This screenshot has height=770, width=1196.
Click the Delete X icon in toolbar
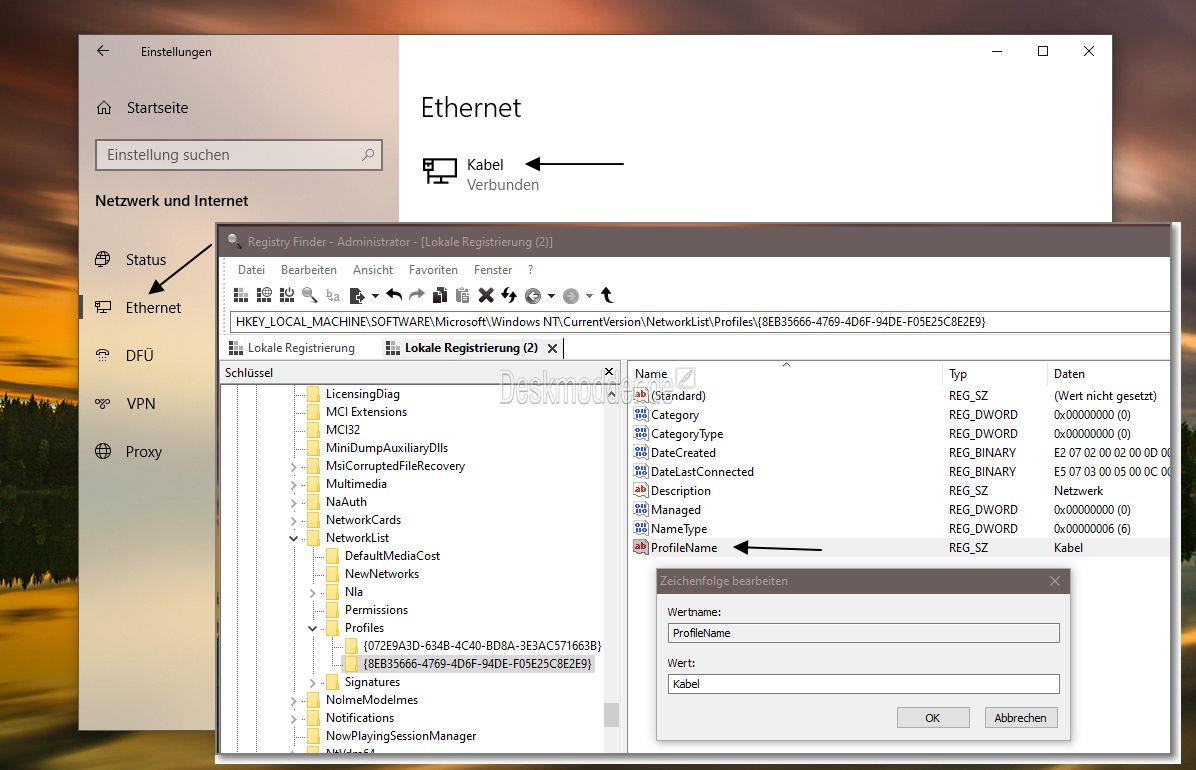486,295
